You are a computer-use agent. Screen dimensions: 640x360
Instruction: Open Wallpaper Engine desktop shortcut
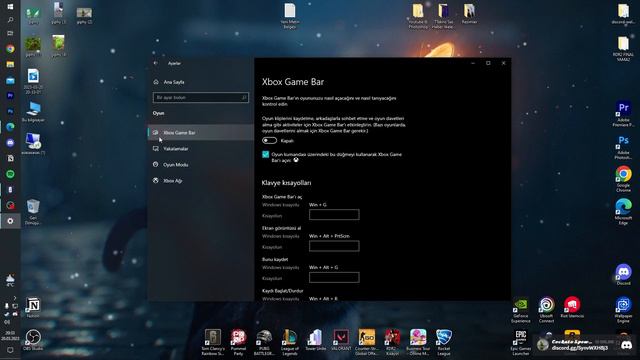[x=623, y=310]
